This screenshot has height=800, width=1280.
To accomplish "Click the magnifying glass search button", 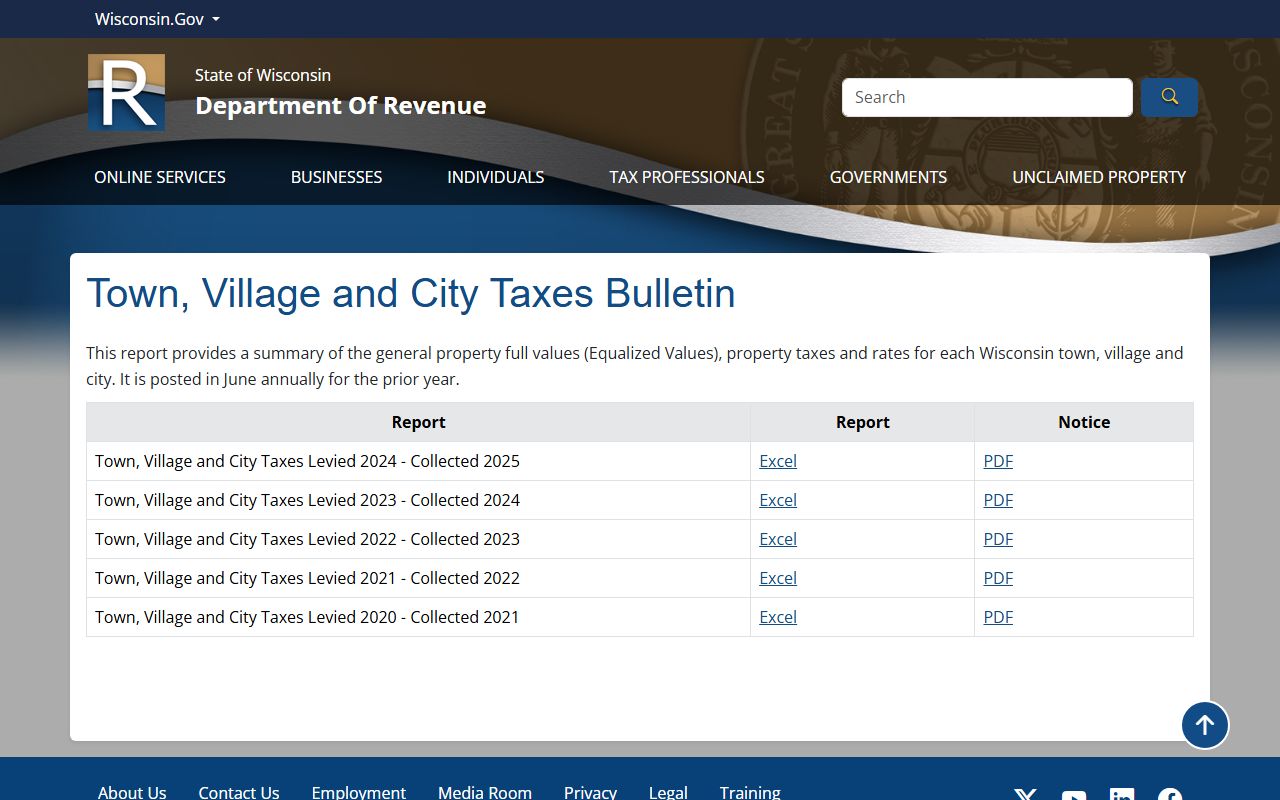I will (x=1169, y=97).
